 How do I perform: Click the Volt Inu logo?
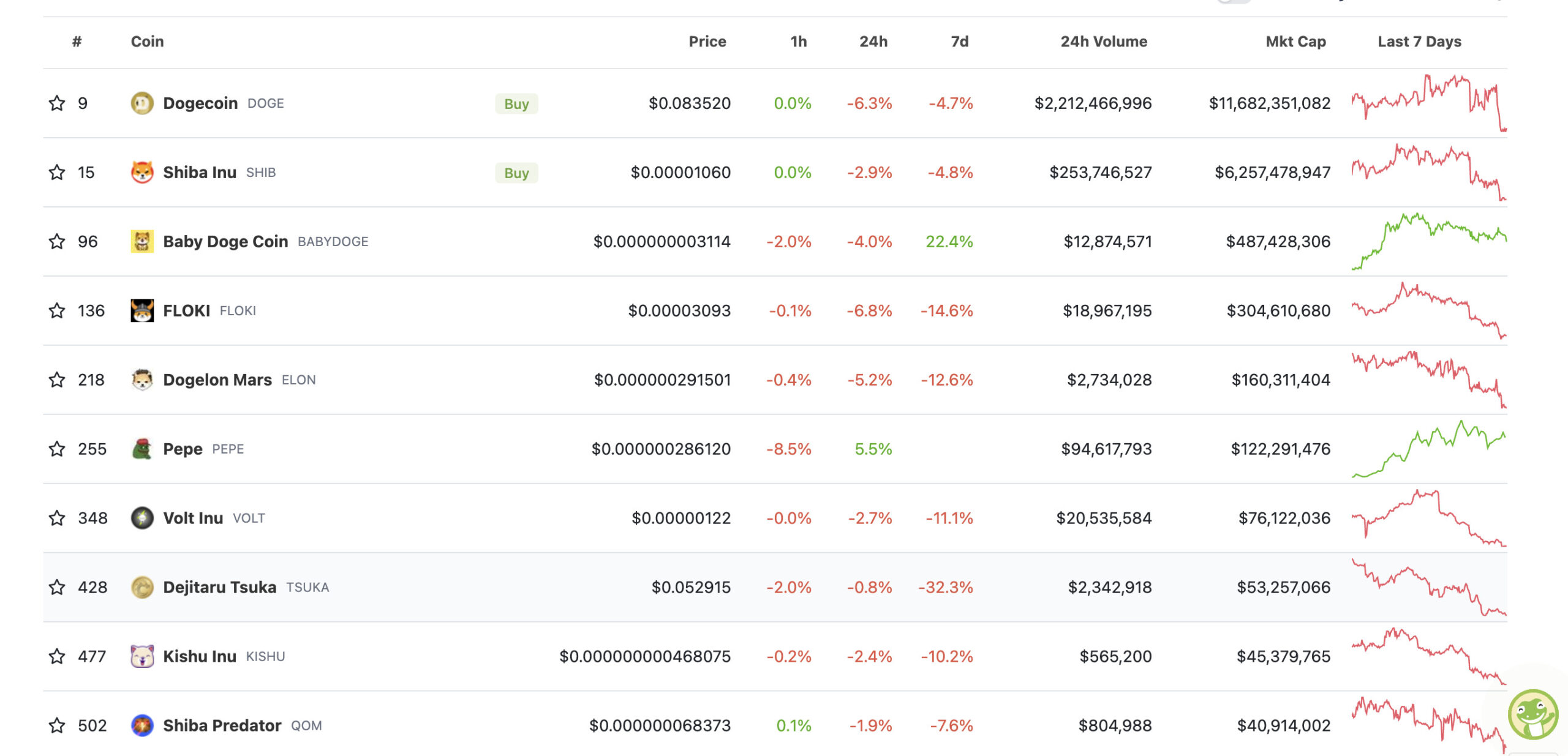[142, 518]
